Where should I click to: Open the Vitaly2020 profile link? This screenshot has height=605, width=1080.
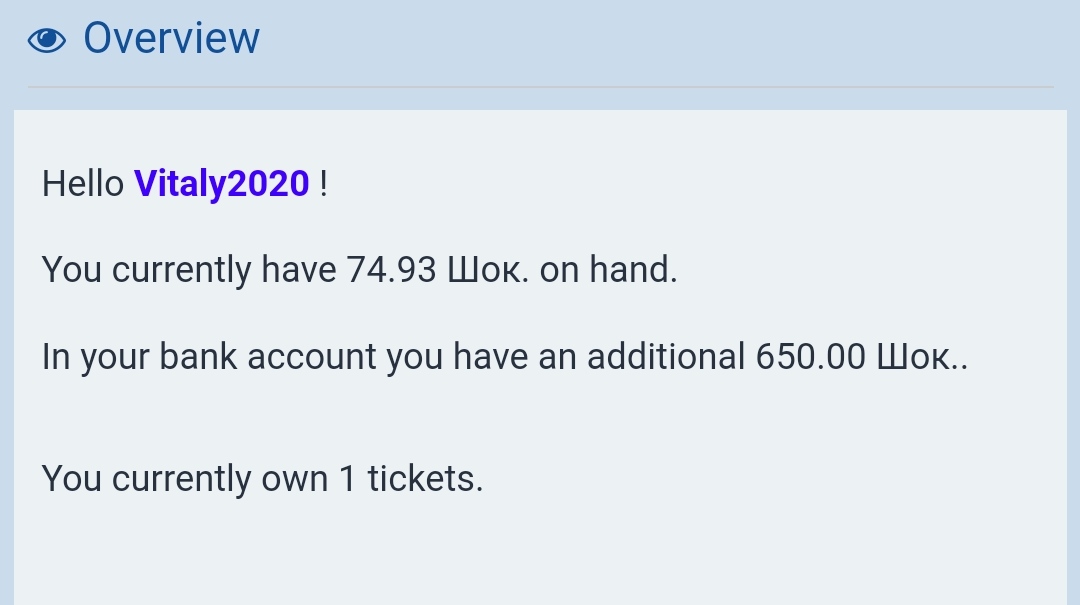click(x=221, y=185)
